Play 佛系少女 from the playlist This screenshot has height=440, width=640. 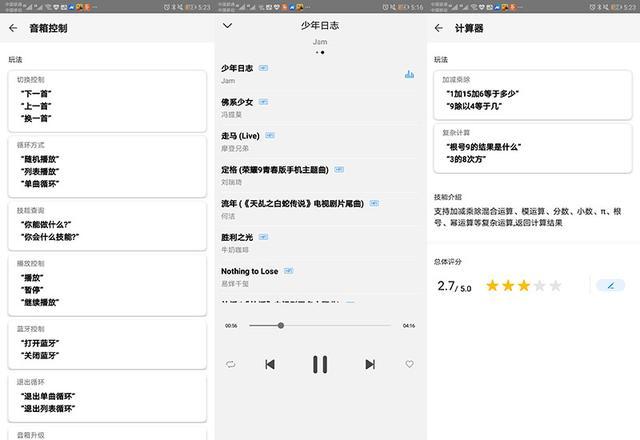click(237, 102)
